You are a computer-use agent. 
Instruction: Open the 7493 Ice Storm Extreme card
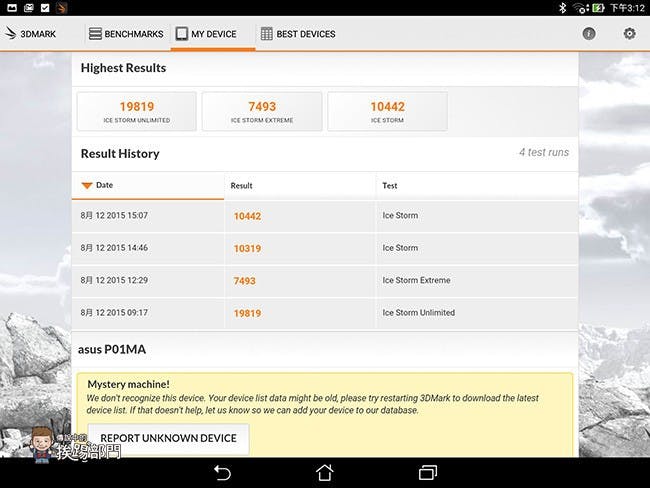click(262, 111)
